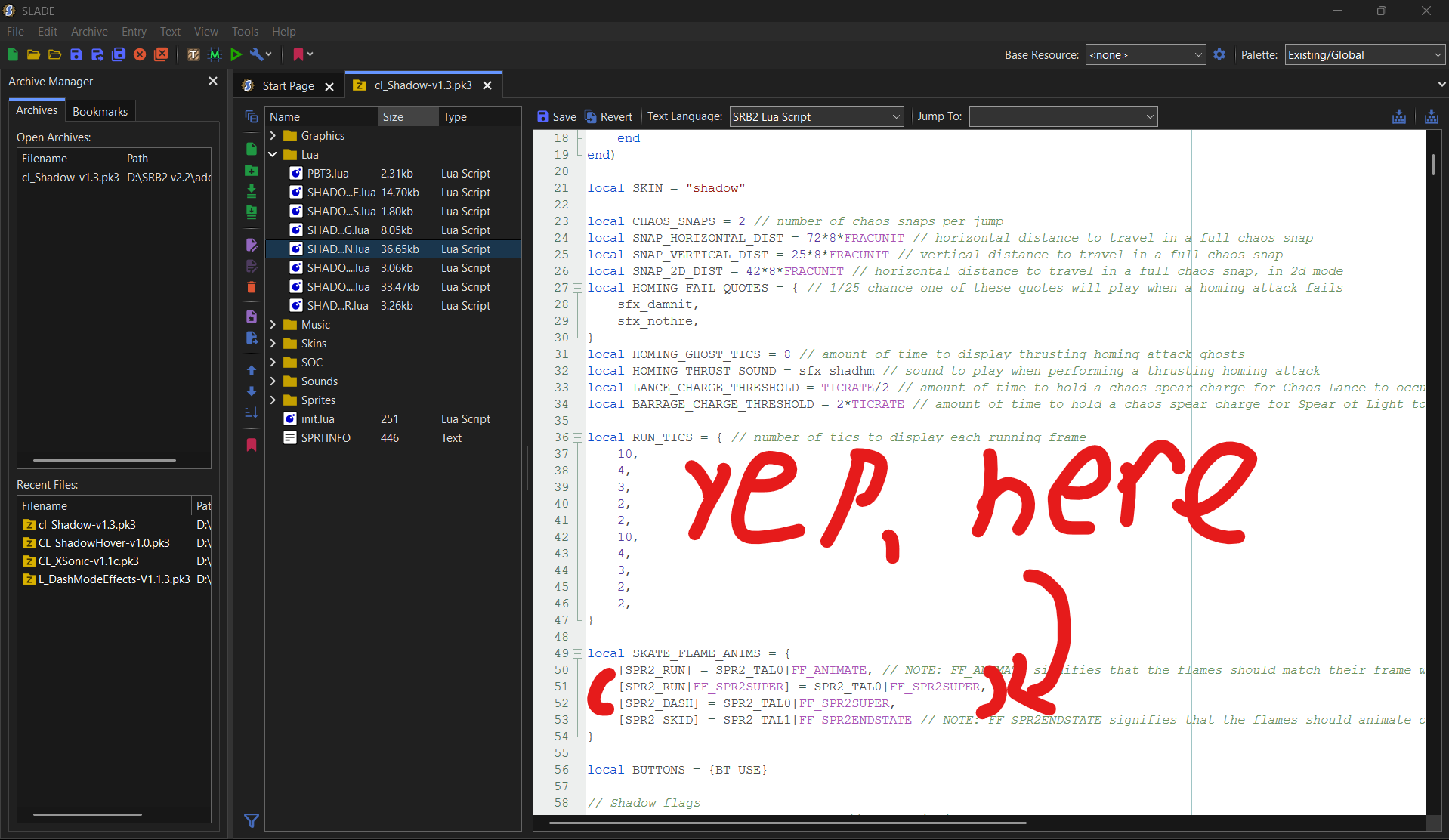Expand the Music folder

pos(273,325)
